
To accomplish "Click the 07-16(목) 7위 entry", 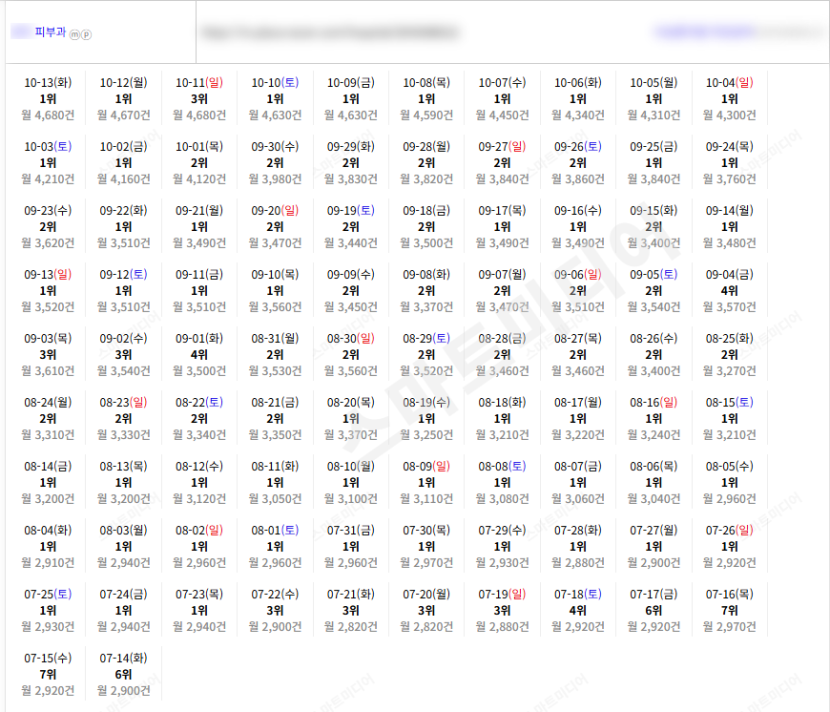I will pyautogui.click(x=729, y=610).
